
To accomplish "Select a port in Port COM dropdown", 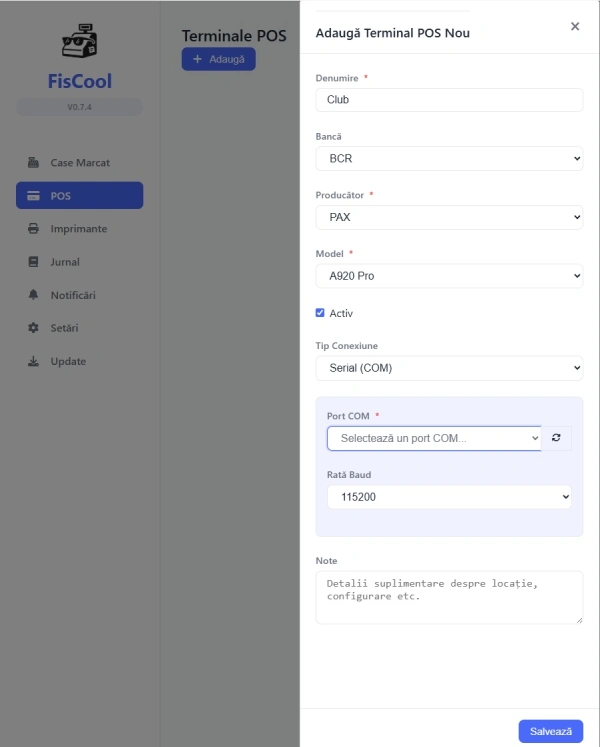I will (434, 438).
